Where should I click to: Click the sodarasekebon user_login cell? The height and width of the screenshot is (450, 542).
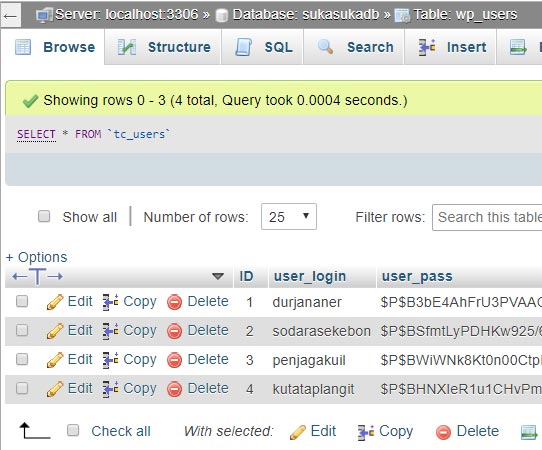[321, 331]
